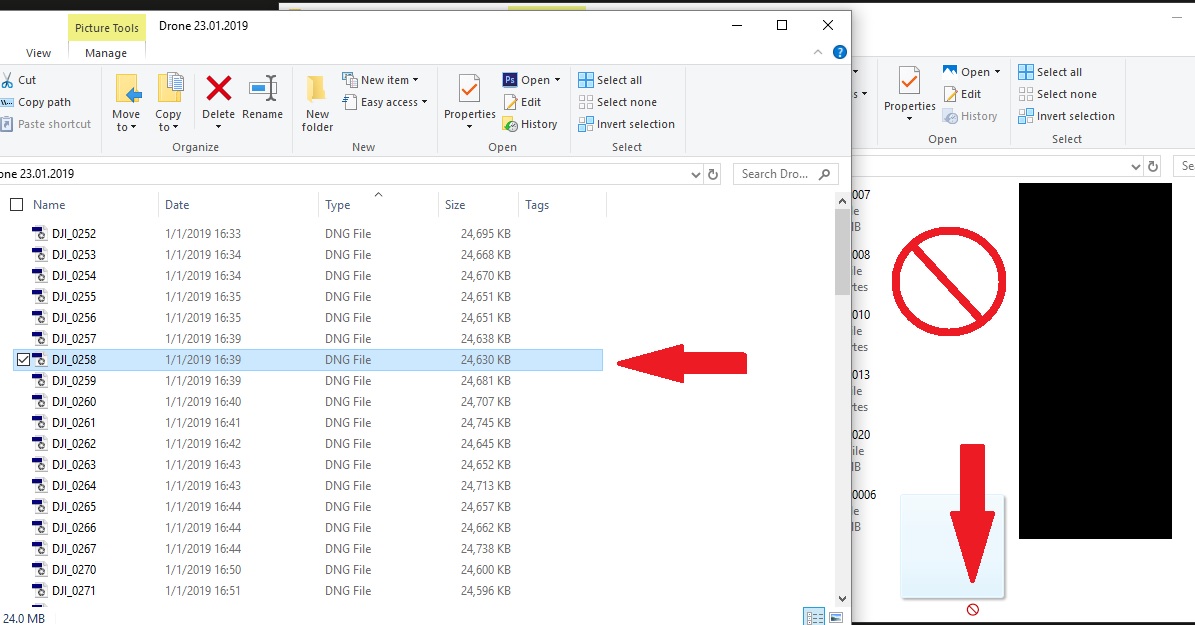Refresh the folder view
Viewport: 1195px width, 625px height.
point(712,173)
